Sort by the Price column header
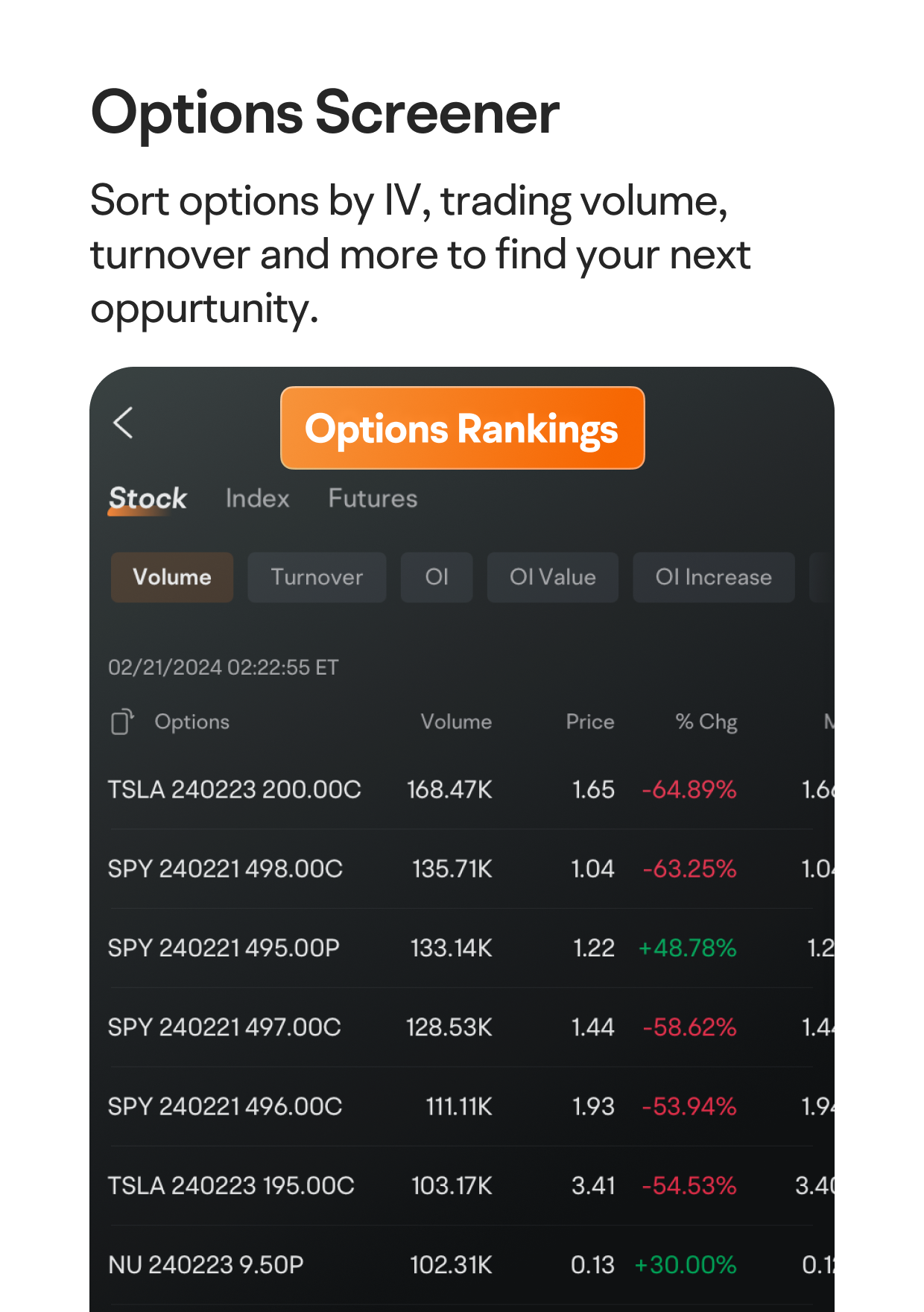The height and width of the screenshot is (1312, 924). pyautogui.click(x=589, y=722)
